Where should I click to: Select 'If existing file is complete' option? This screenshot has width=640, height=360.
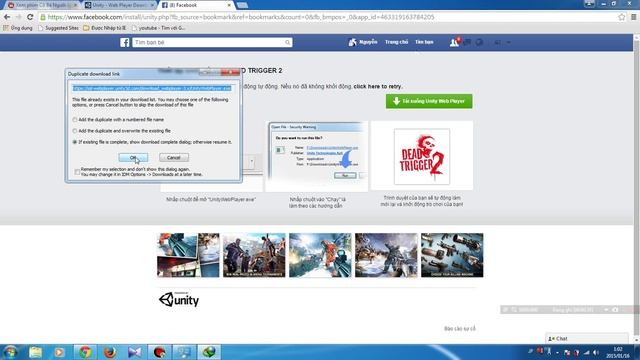pos(75,142)
